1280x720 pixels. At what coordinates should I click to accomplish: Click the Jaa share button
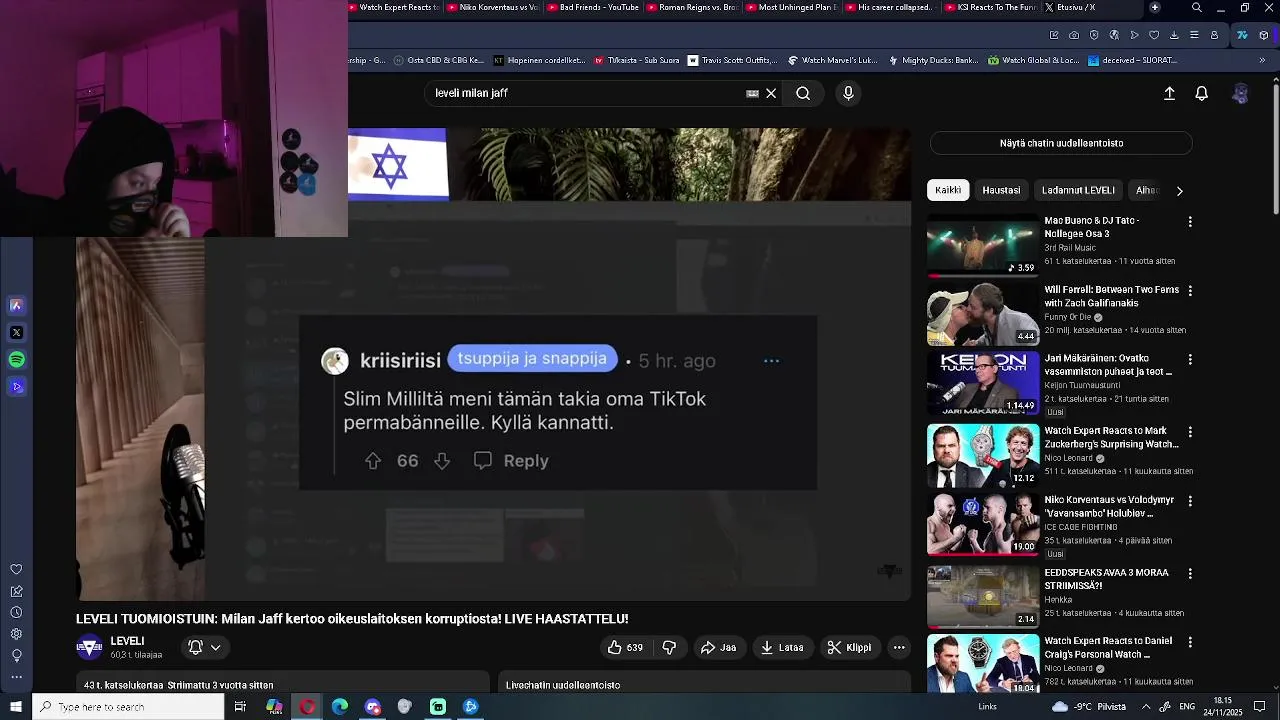point(718,647)
